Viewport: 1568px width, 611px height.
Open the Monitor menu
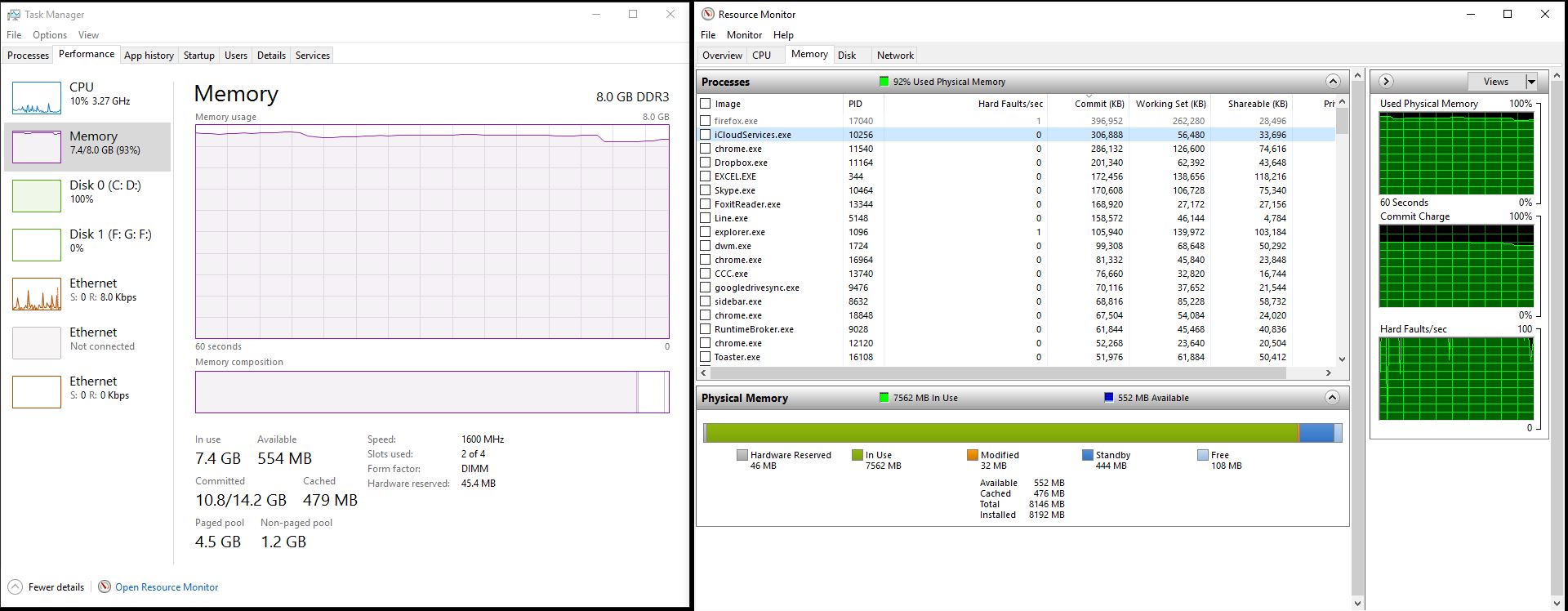click(744, 35)
